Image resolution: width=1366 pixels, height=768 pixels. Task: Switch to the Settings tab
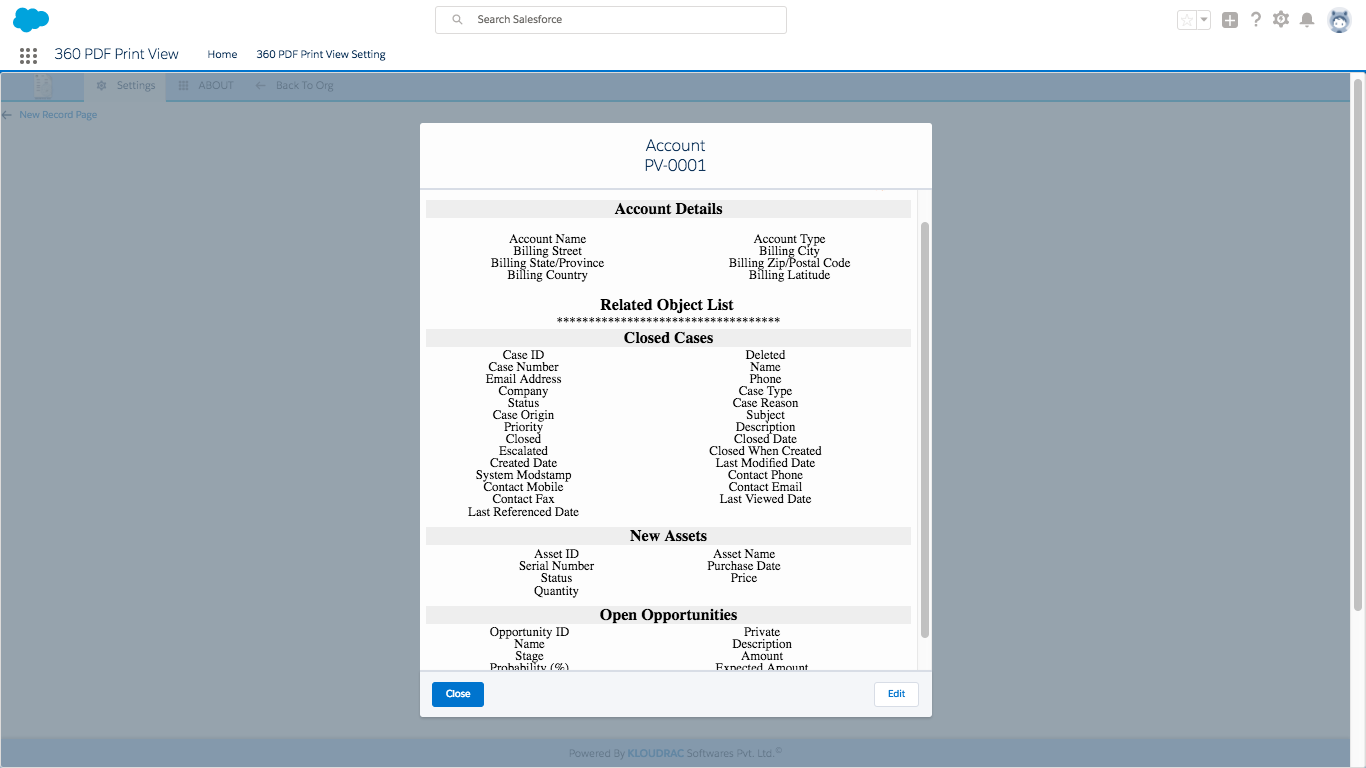(126, 86)
